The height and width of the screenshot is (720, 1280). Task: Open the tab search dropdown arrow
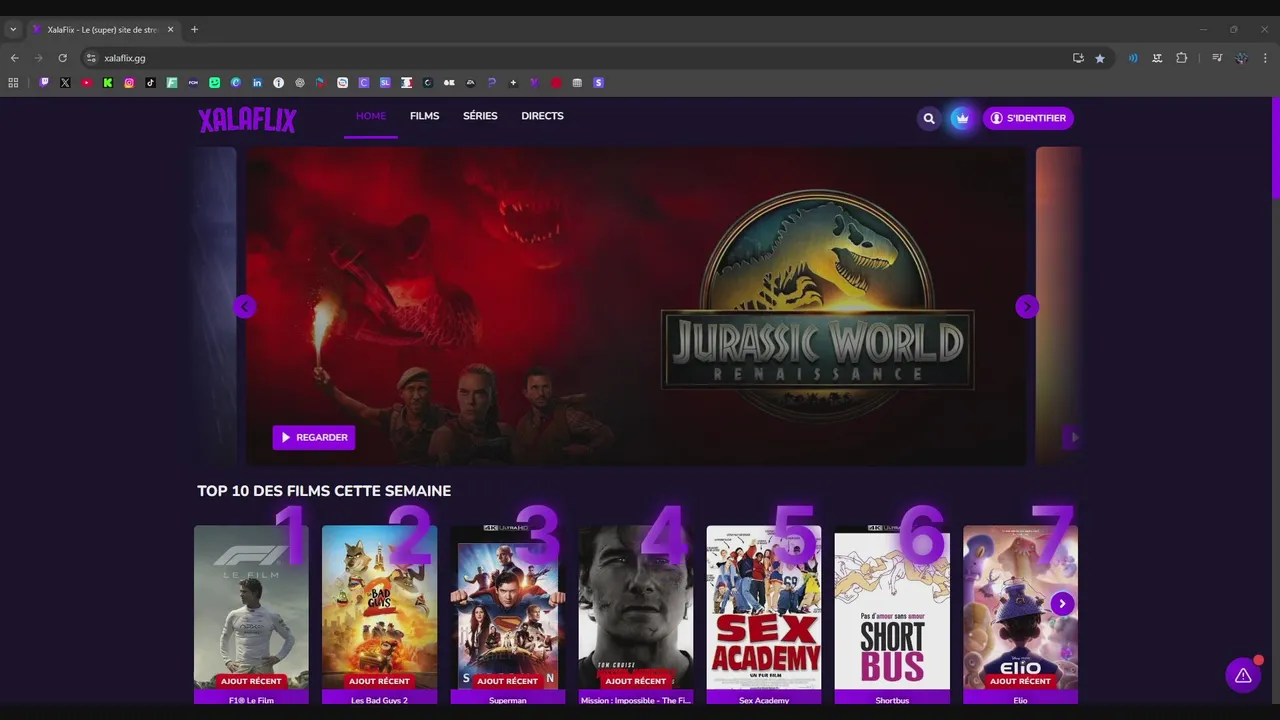tap(13, 30)
